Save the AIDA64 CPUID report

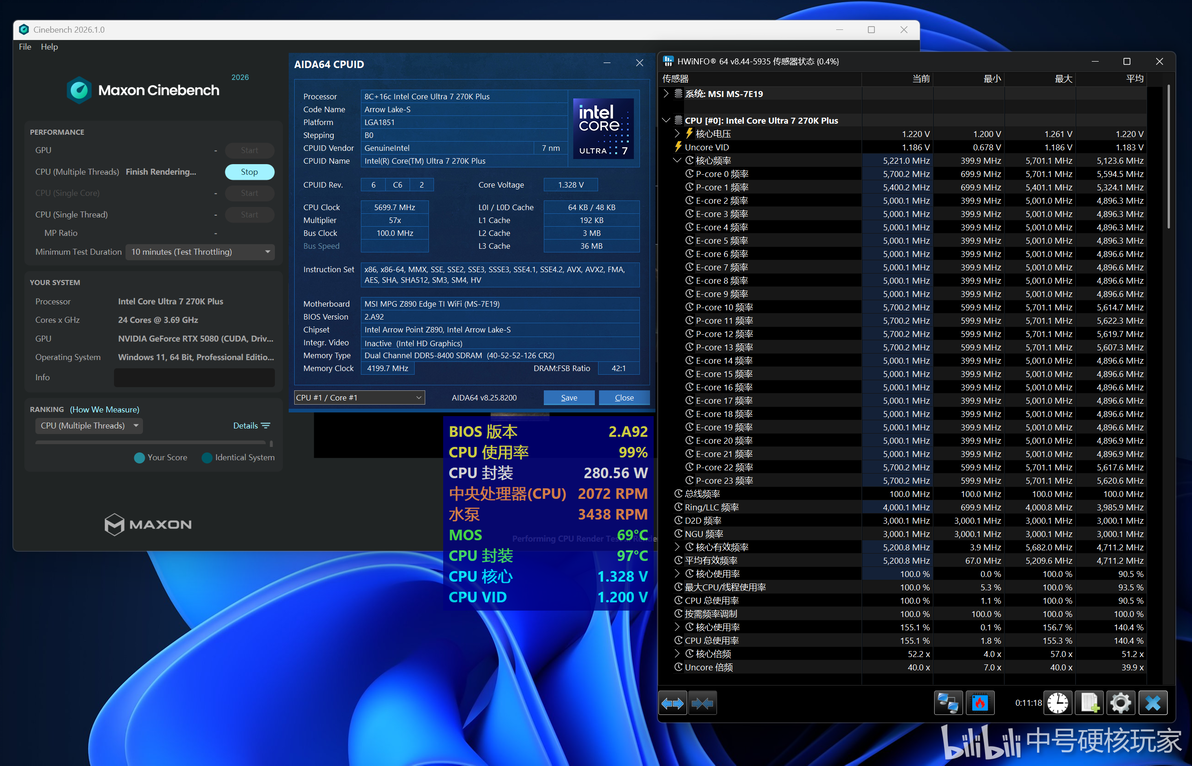tap(569, 397)
